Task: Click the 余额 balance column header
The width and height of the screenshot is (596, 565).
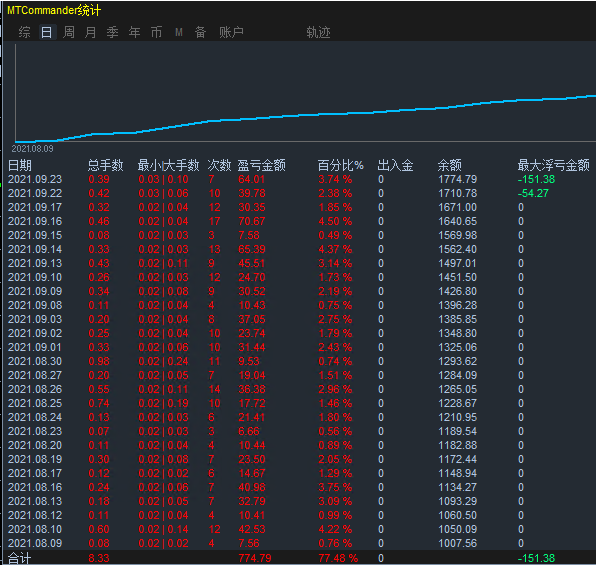Action: pyautogui.click(x=450, y=165)
